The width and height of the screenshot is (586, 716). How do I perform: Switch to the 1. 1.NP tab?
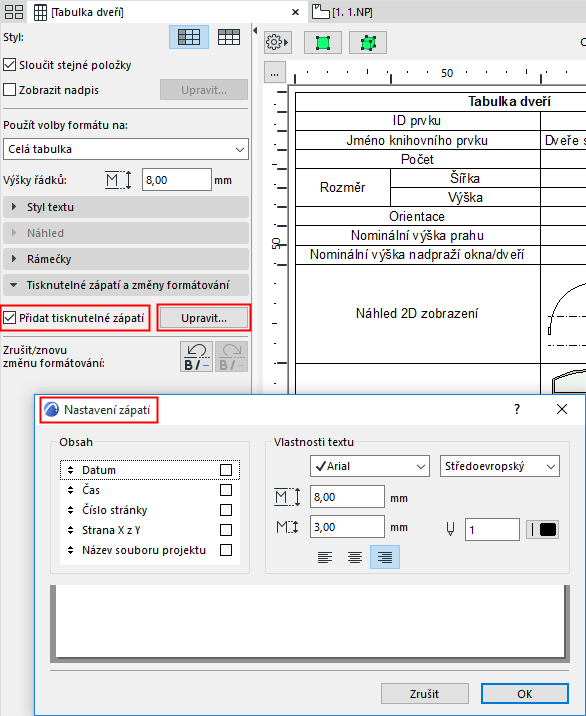click(x=343, y=12)
